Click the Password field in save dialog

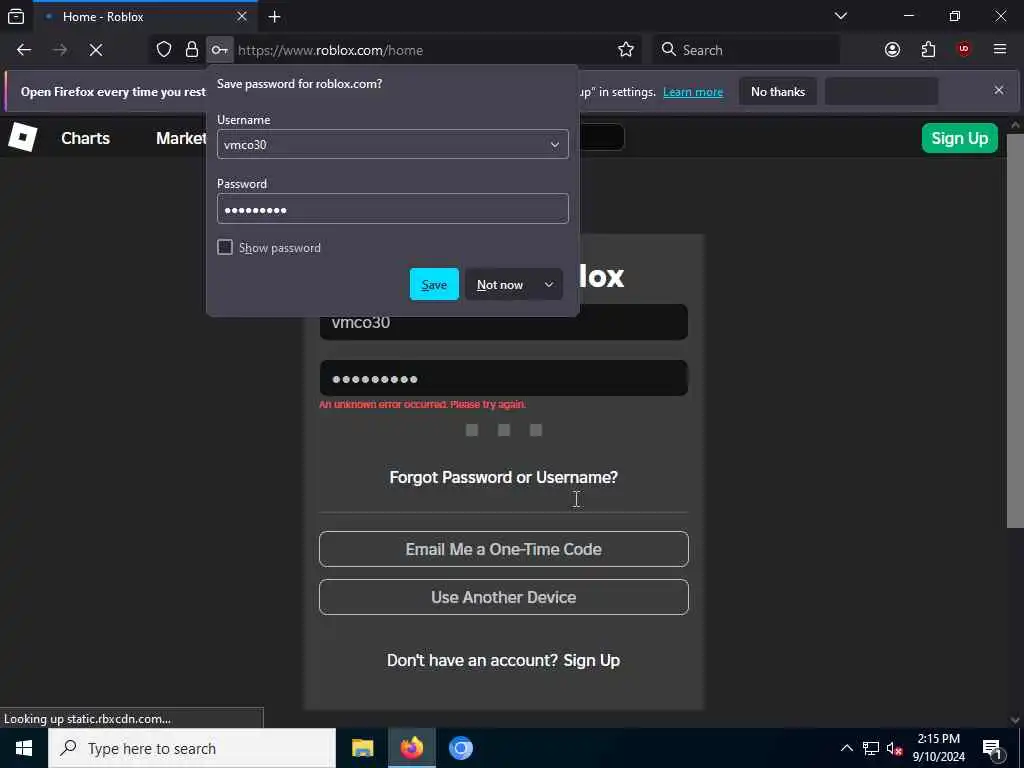click(392, 209)
